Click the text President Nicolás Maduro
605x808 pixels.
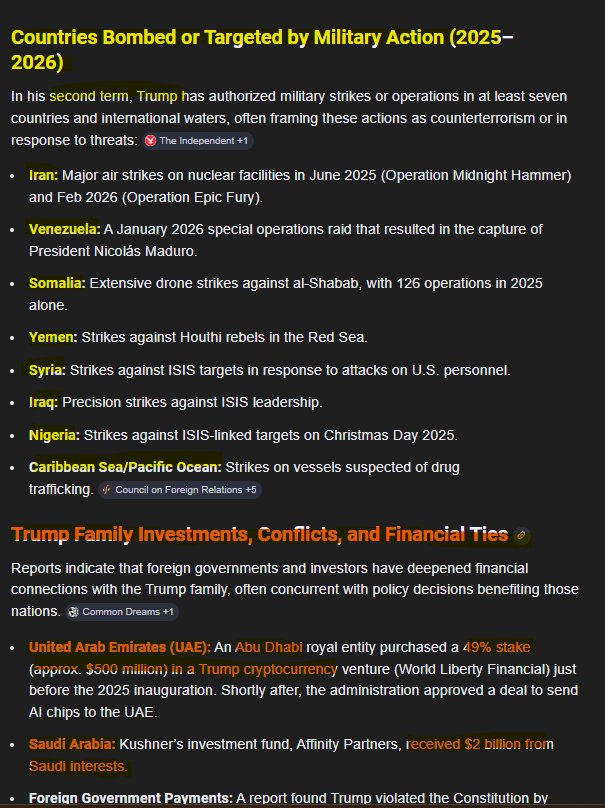[112, 251]
